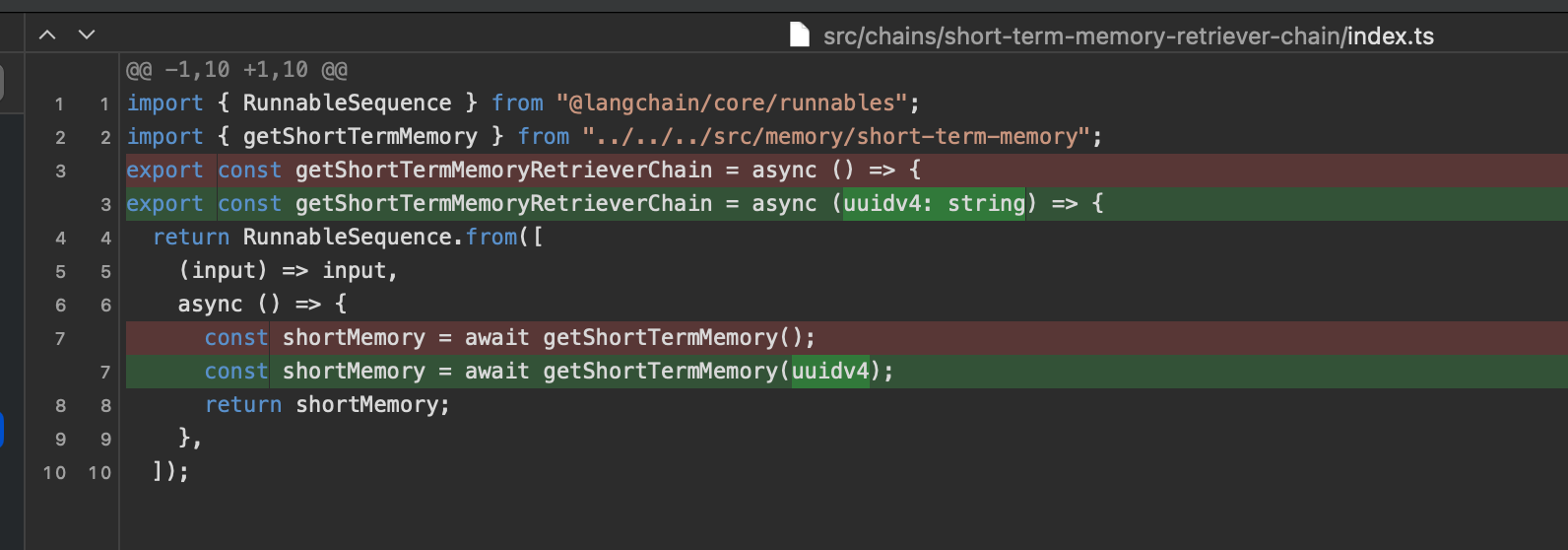1568x550 pixels.
Task: Click the closing ']);' on line 10
Action: click(170, 472)
